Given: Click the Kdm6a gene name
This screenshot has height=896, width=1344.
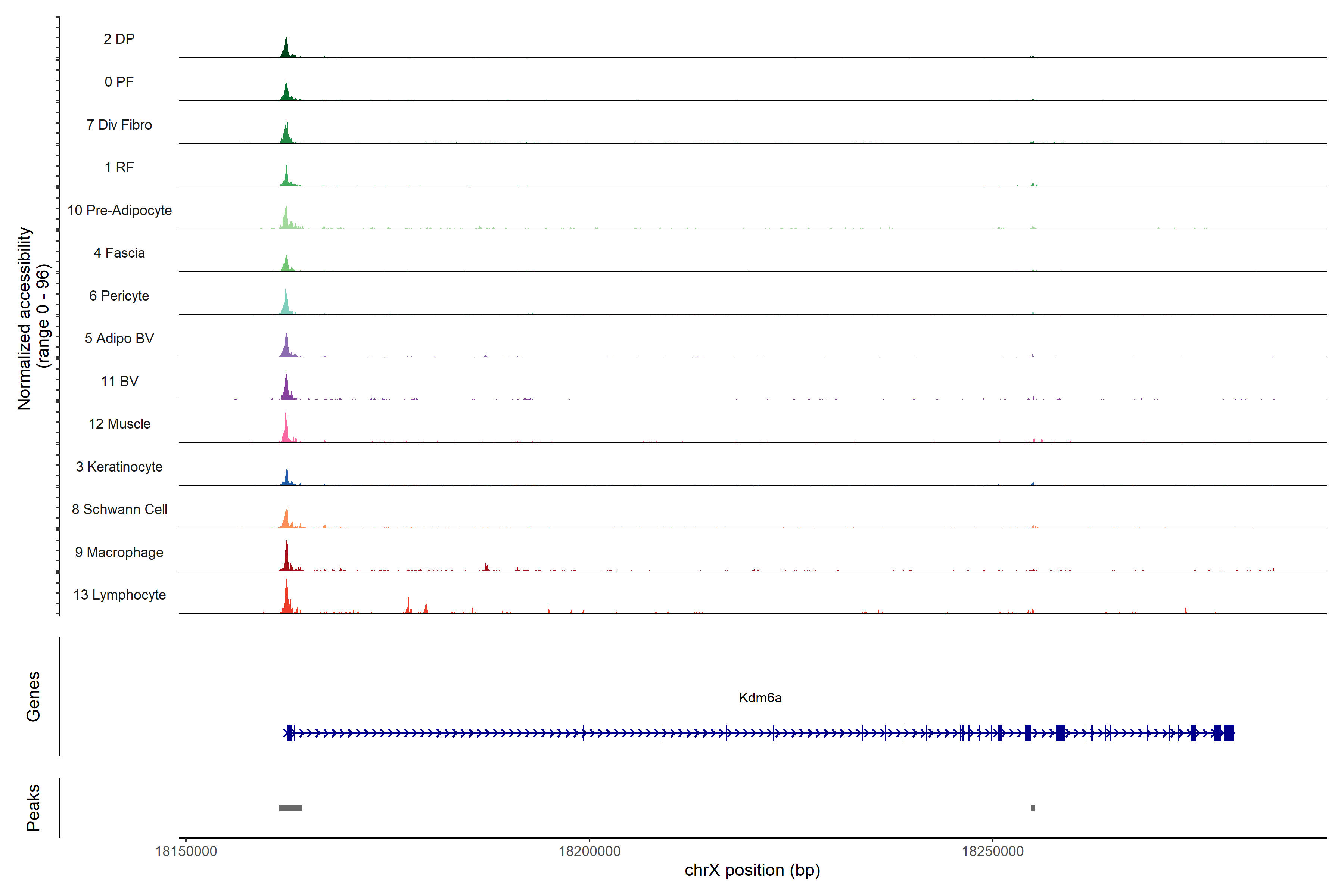Looking at the screenshot, I should [x=760, y=698].
